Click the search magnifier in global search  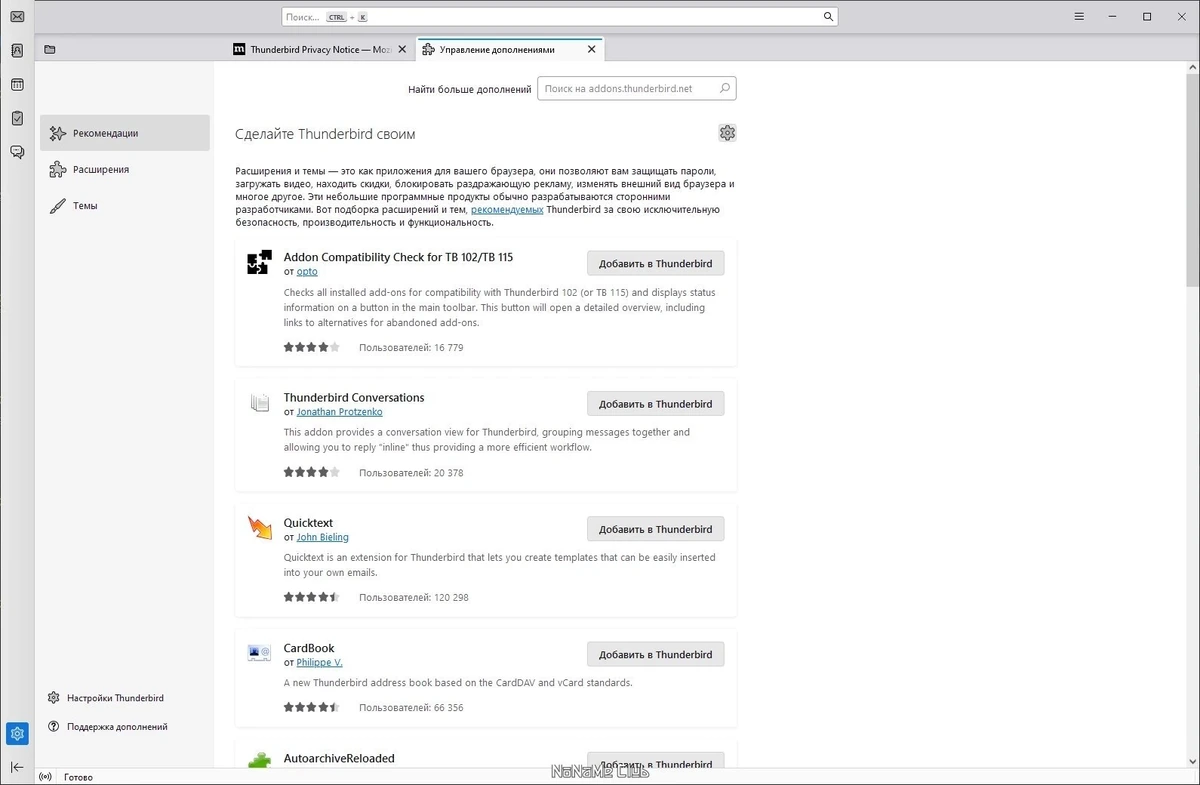tap(828, 17)
